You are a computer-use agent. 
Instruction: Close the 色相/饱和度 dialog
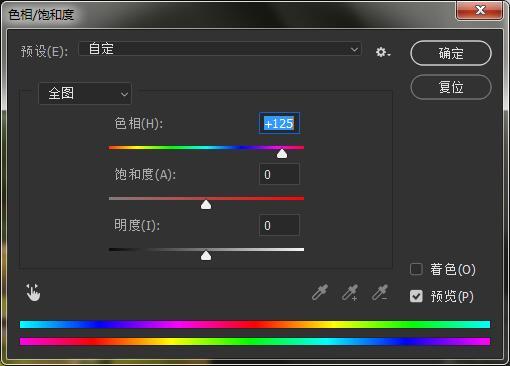(x=479, y=10)
